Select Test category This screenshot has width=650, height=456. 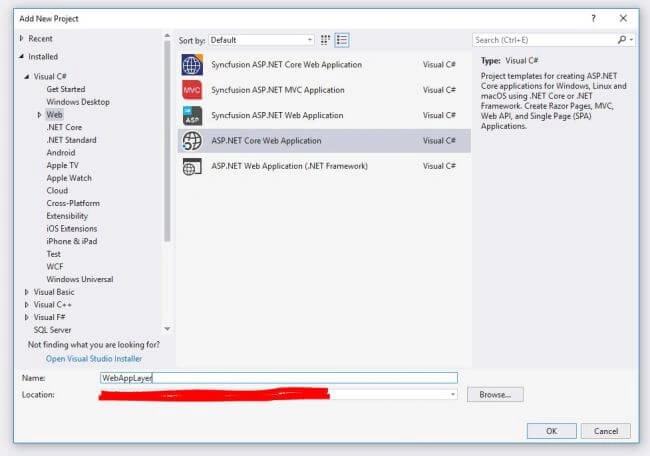53,254
